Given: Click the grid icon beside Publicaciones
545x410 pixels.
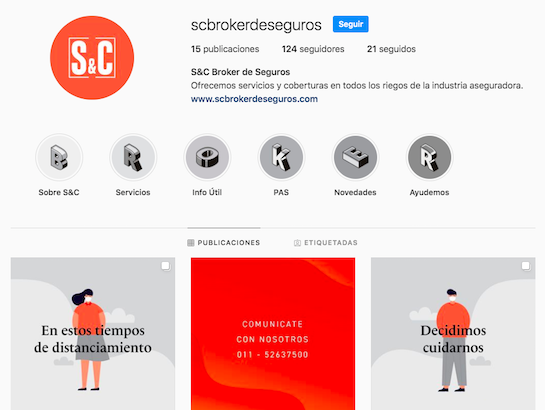Looking at the screenshot, I should [190, 243].
